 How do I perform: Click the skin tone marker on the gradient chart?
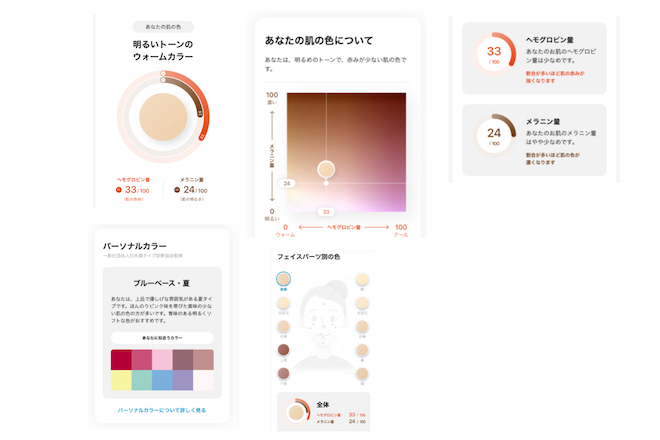[326, 169]
